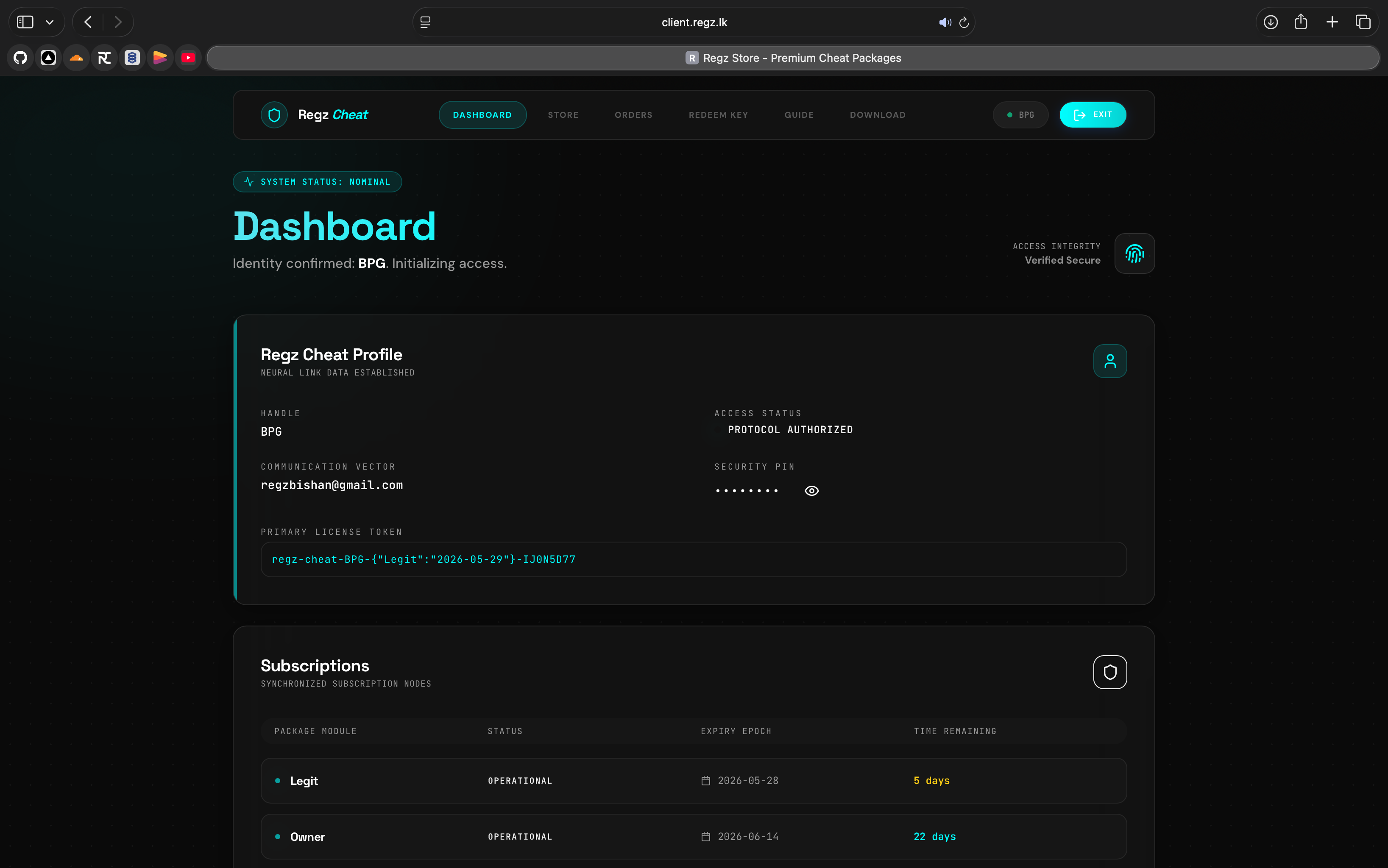Open the Vercel triangle bookmark icon
This screenshot has height=868, width=1388.
pos(48,58)
